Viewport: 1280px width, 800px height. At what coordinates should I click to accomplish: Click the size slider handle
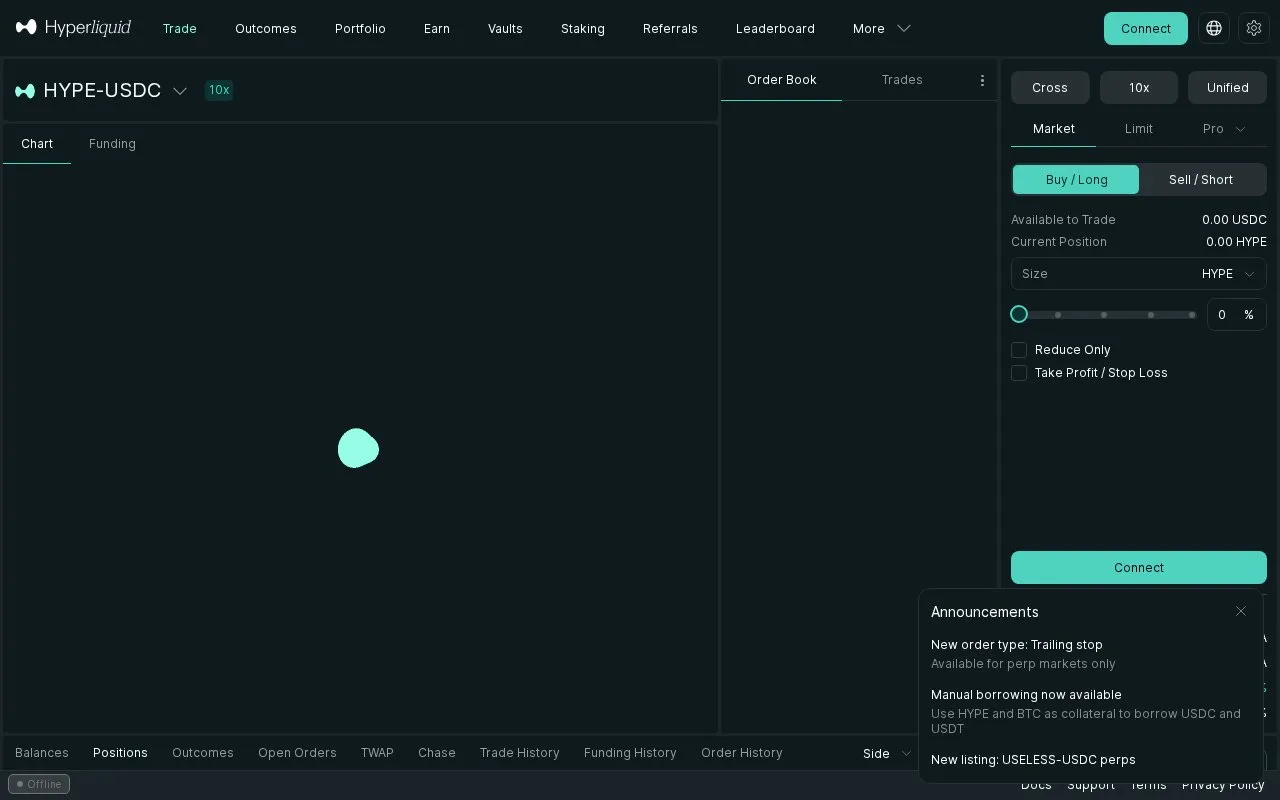tap(1019, 314)
